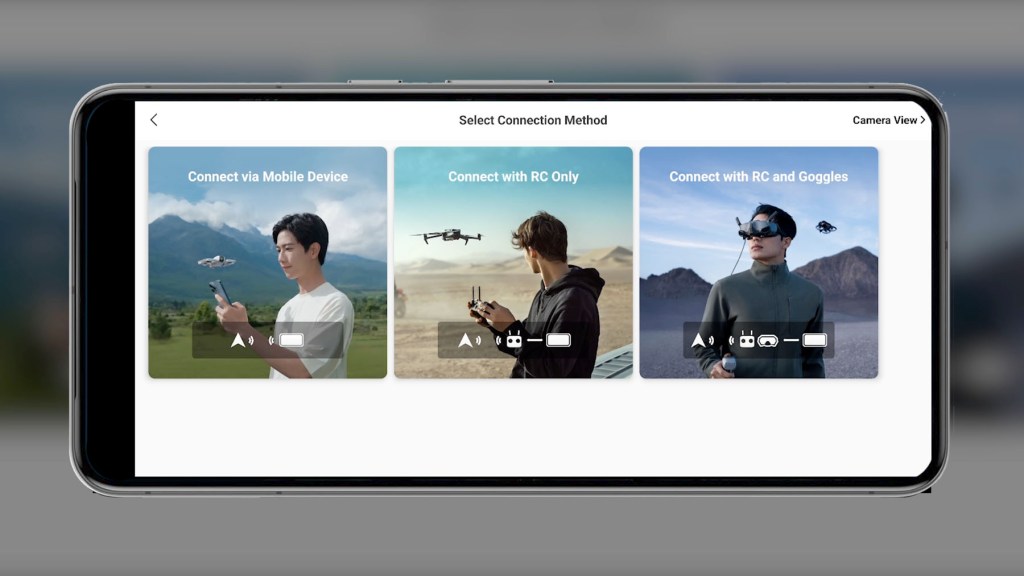This screenshot has width=1024, height=576.
Task: Click the chevron next to Camera View
Action: (x=922, y=120)
